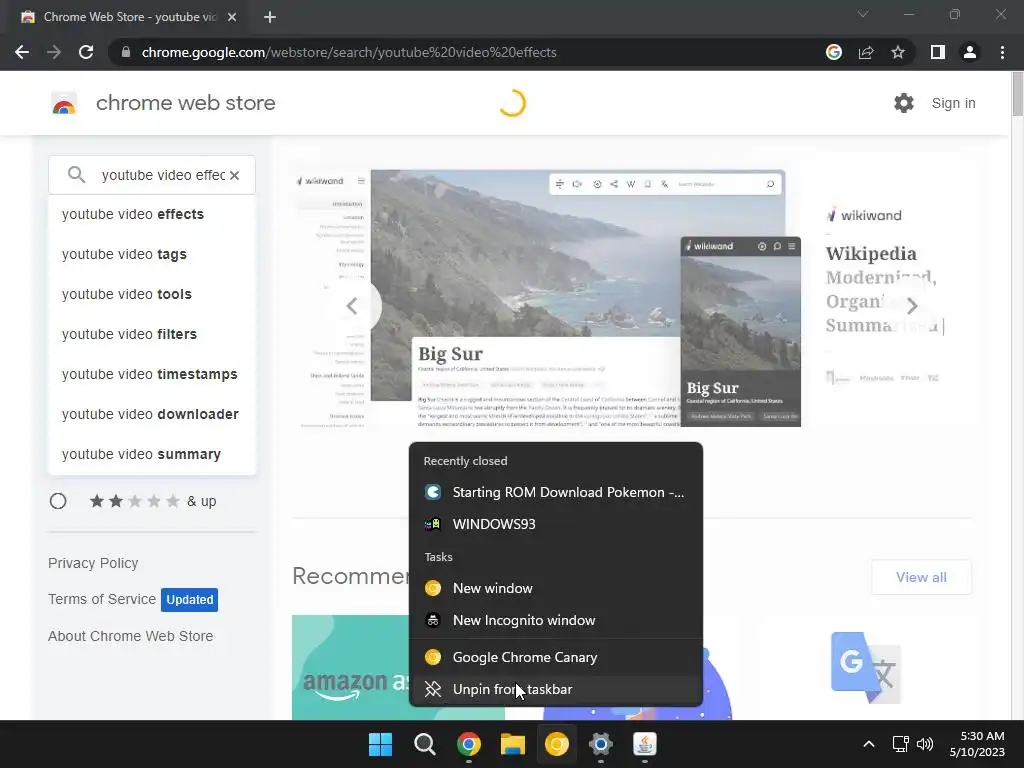Reopen Starting ROM Download Pokemon from jump list

pos(556,492)
